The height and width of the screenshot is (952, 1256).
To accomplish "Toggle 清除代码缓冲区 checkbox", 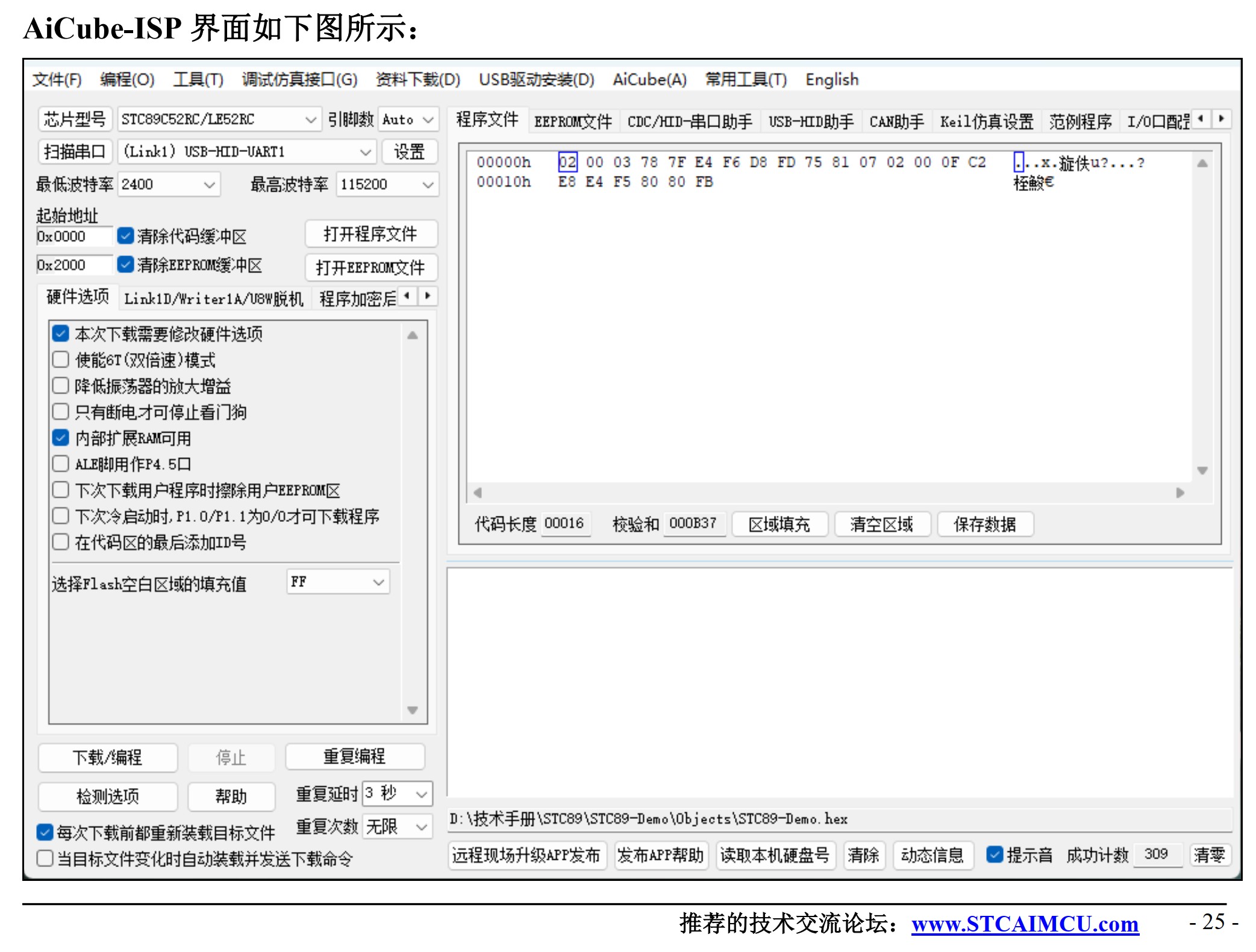I will point(125,236).
